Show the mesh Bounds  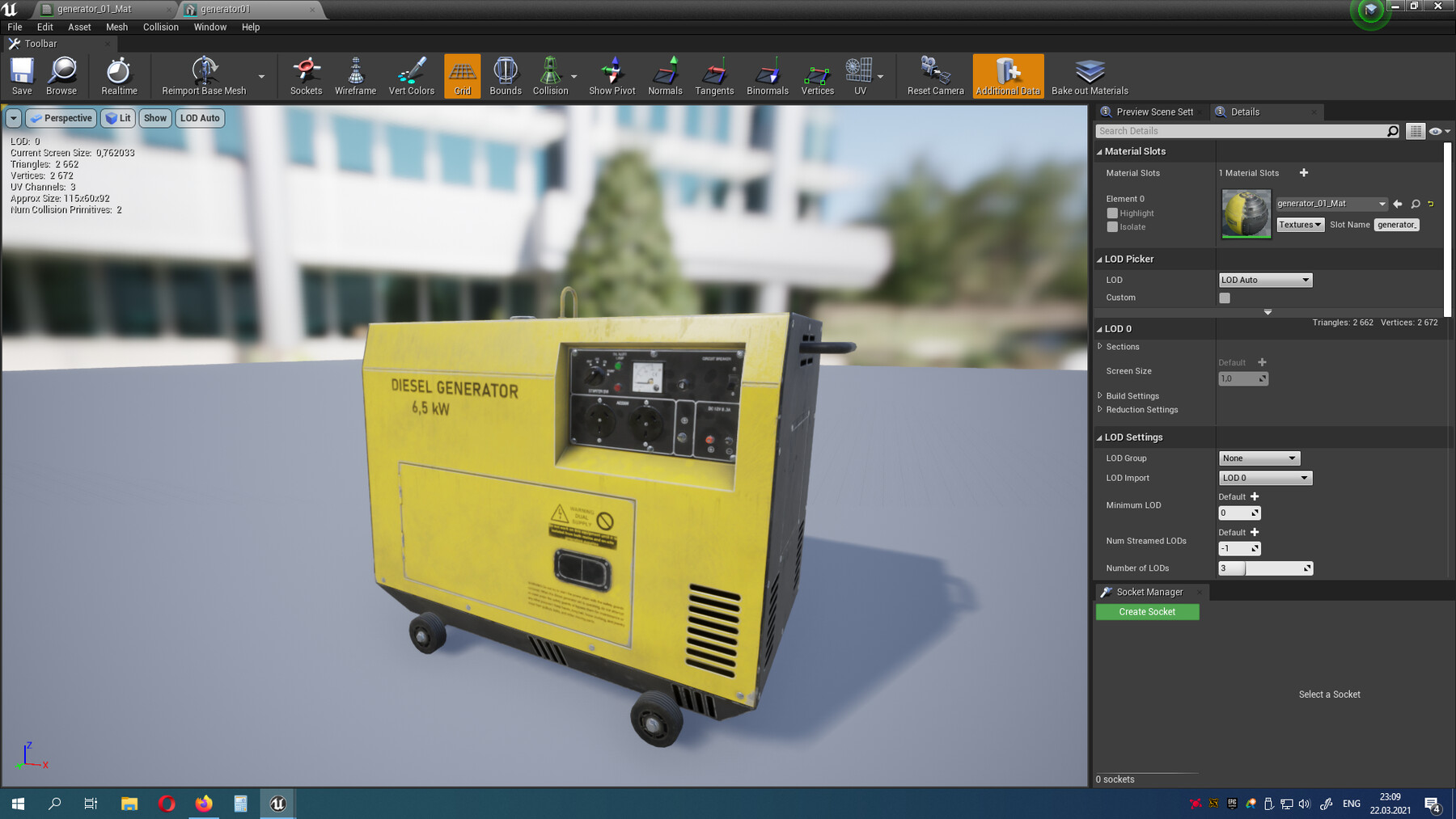[x=505, y=76]
